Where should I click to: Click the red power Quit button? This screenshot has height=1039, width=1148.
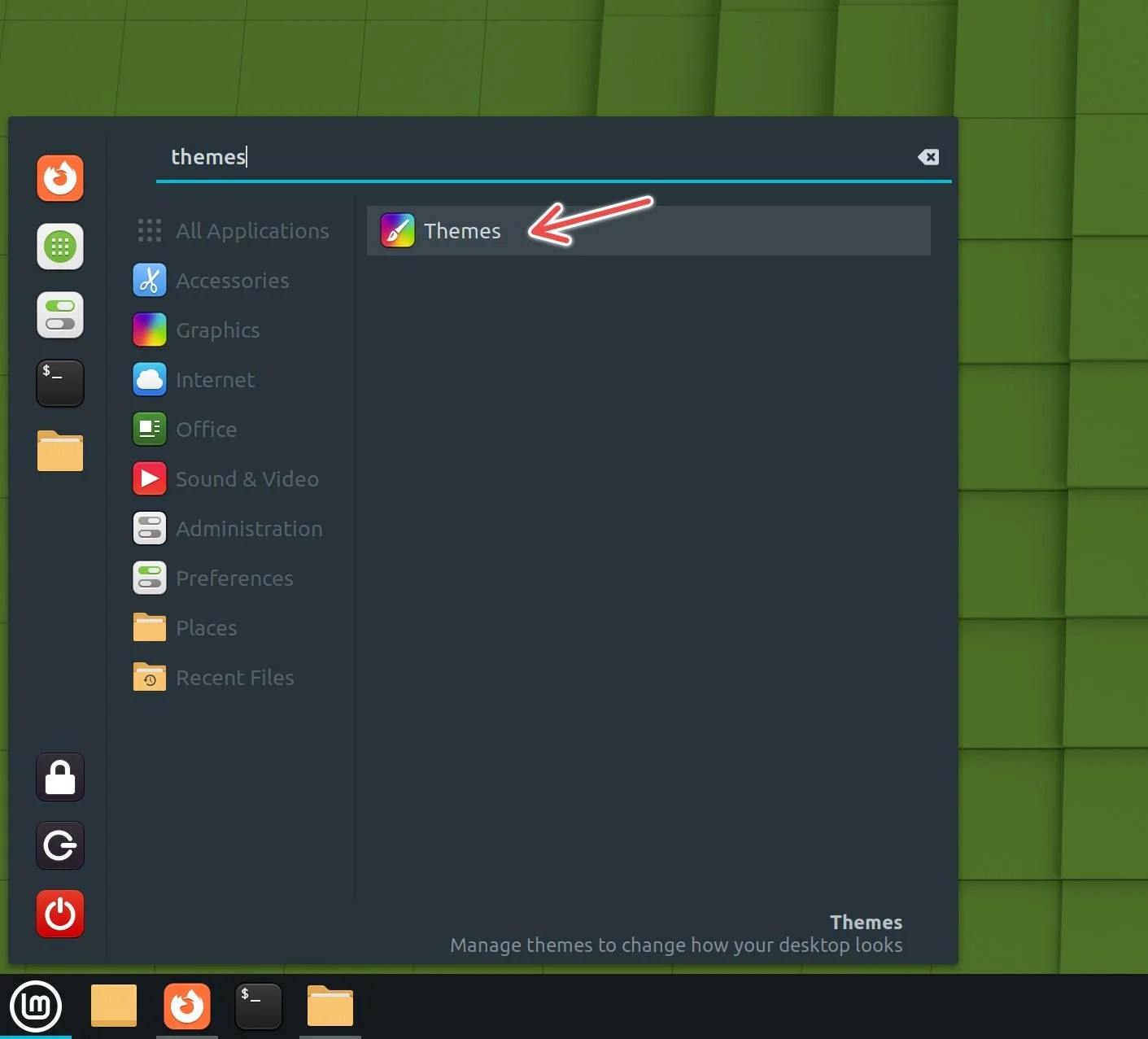(x=60, y=914)
